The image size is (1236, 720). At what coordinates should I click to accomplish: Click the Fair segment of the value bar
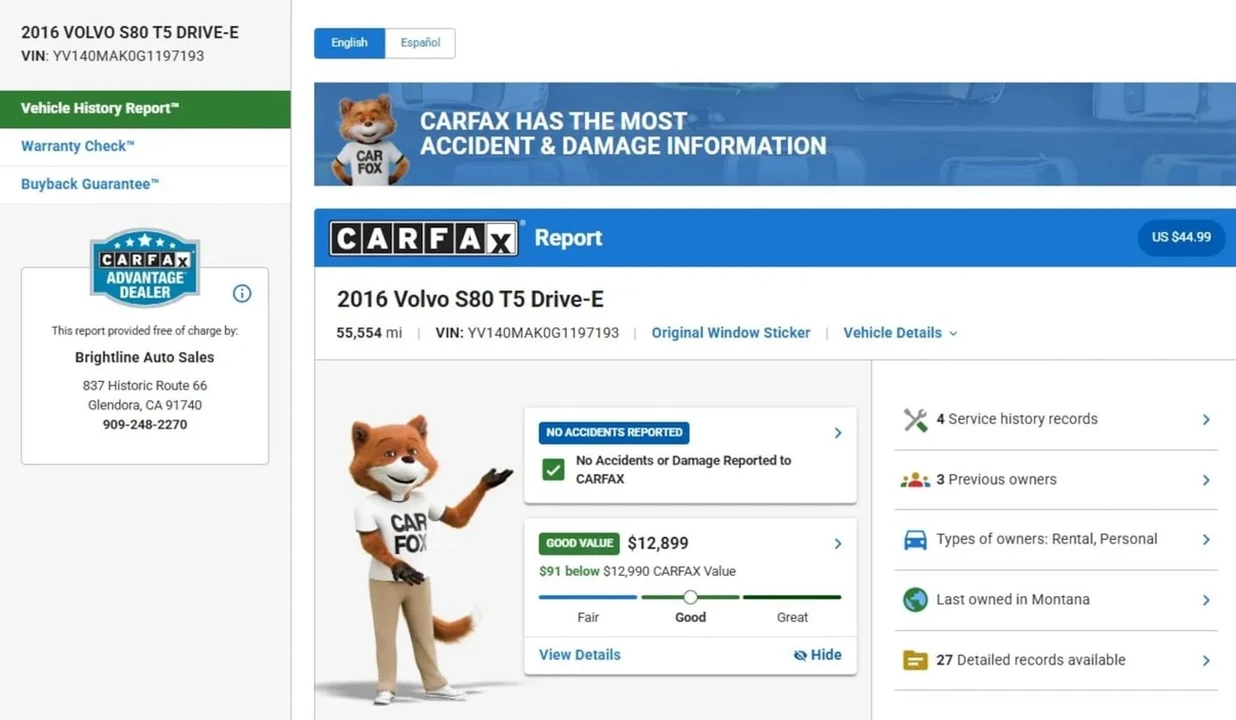588,597
